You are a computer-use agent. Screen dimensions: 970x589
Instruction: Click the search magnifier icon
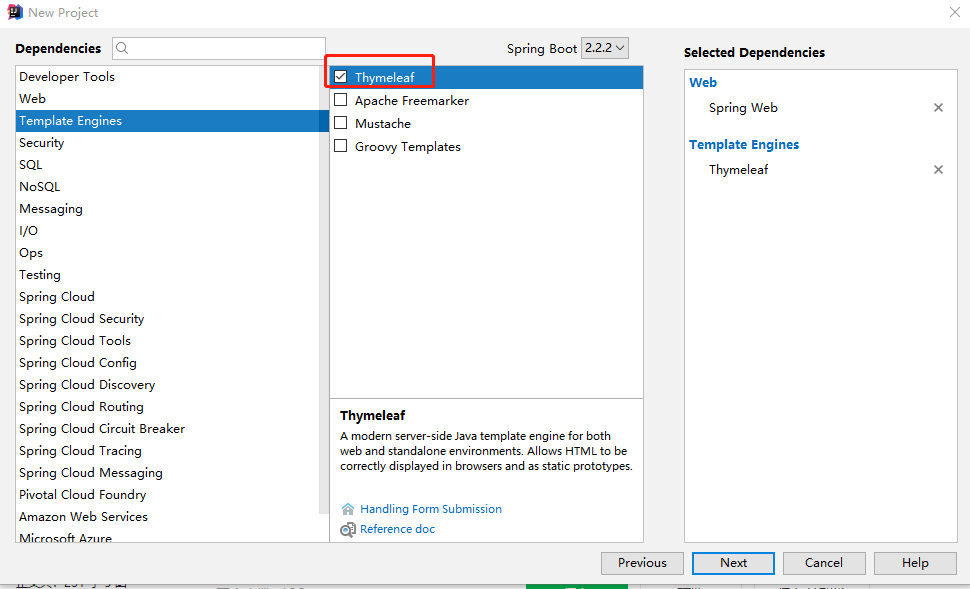click(x=122, y=48)
